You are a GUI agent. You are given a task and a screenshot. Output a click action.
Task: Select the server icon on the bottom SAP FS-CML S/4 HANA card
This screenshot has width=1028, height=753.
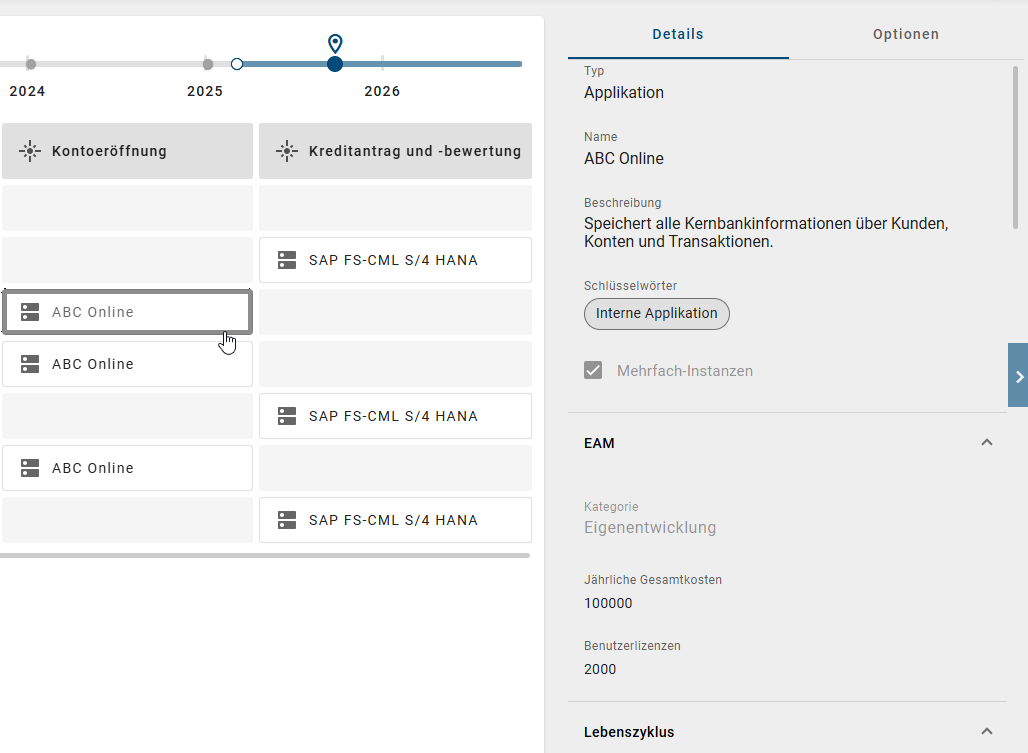tap(287, 519)
